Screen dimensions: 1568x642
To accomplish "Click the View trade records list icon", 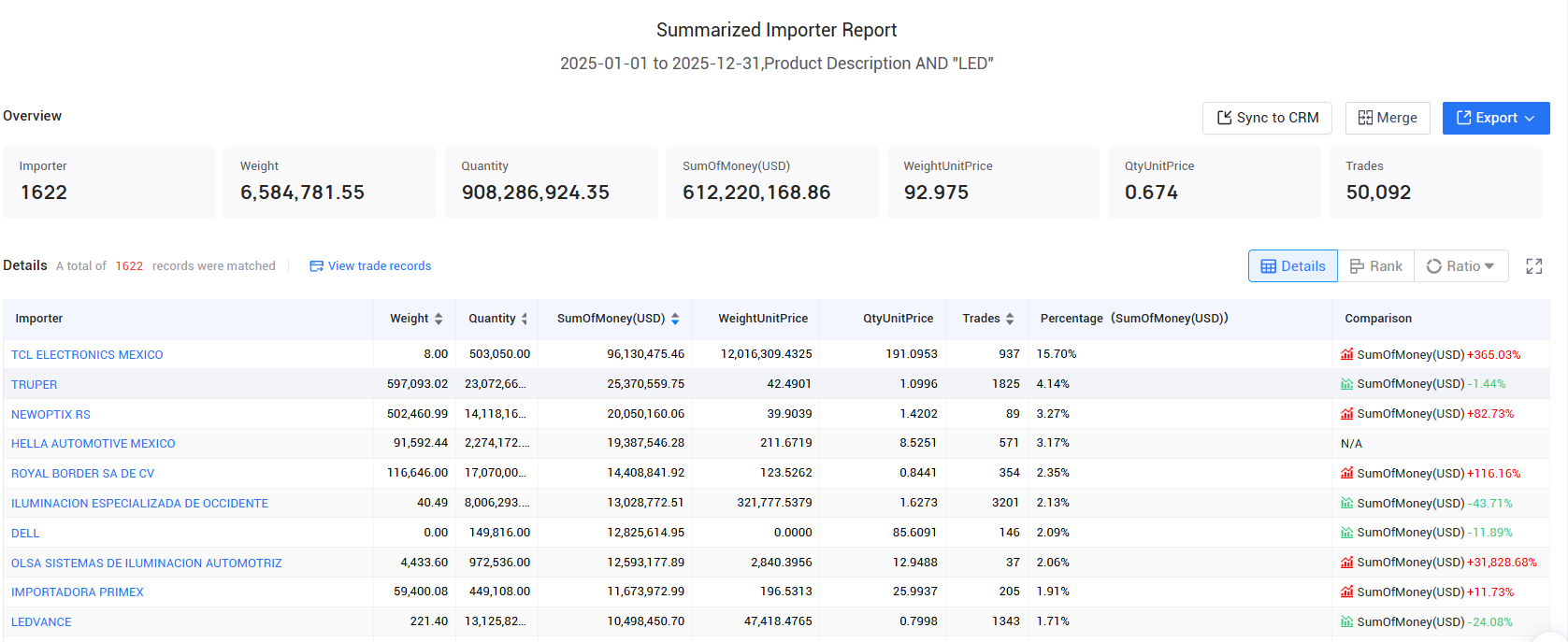I will point(316,266).
